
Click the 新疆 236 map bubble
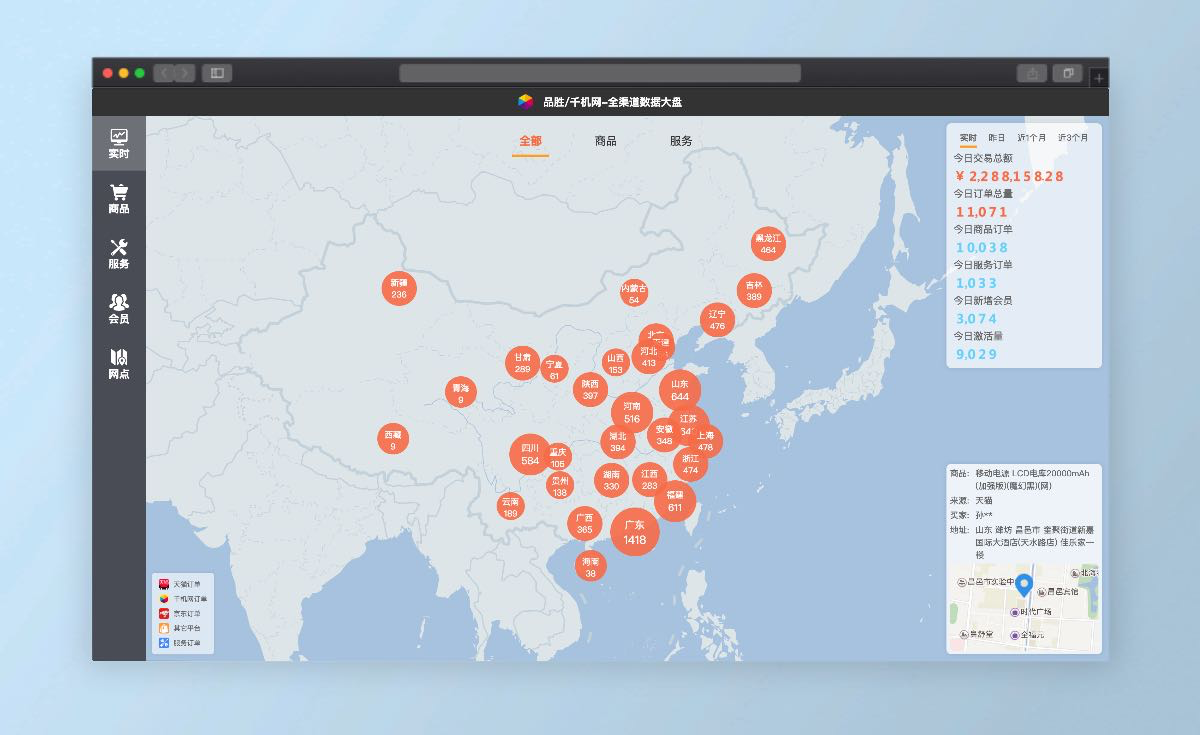pyautogui.click(x=399, y=289)
